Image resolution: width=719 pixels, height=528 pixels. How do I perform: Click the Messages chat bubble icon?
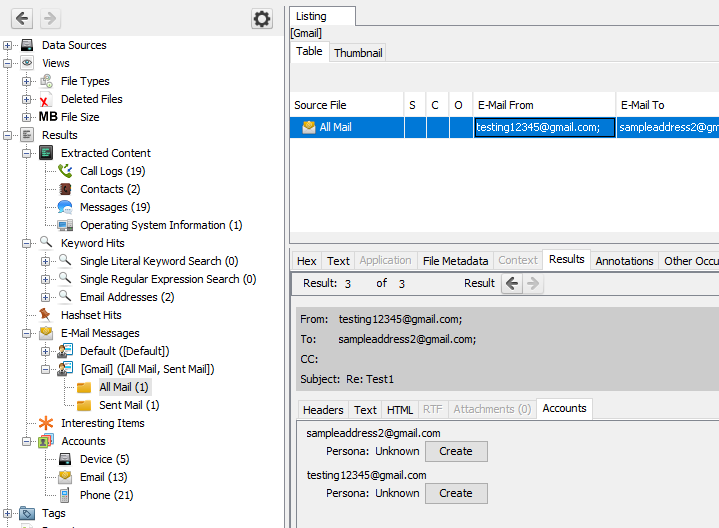[65, 207]
